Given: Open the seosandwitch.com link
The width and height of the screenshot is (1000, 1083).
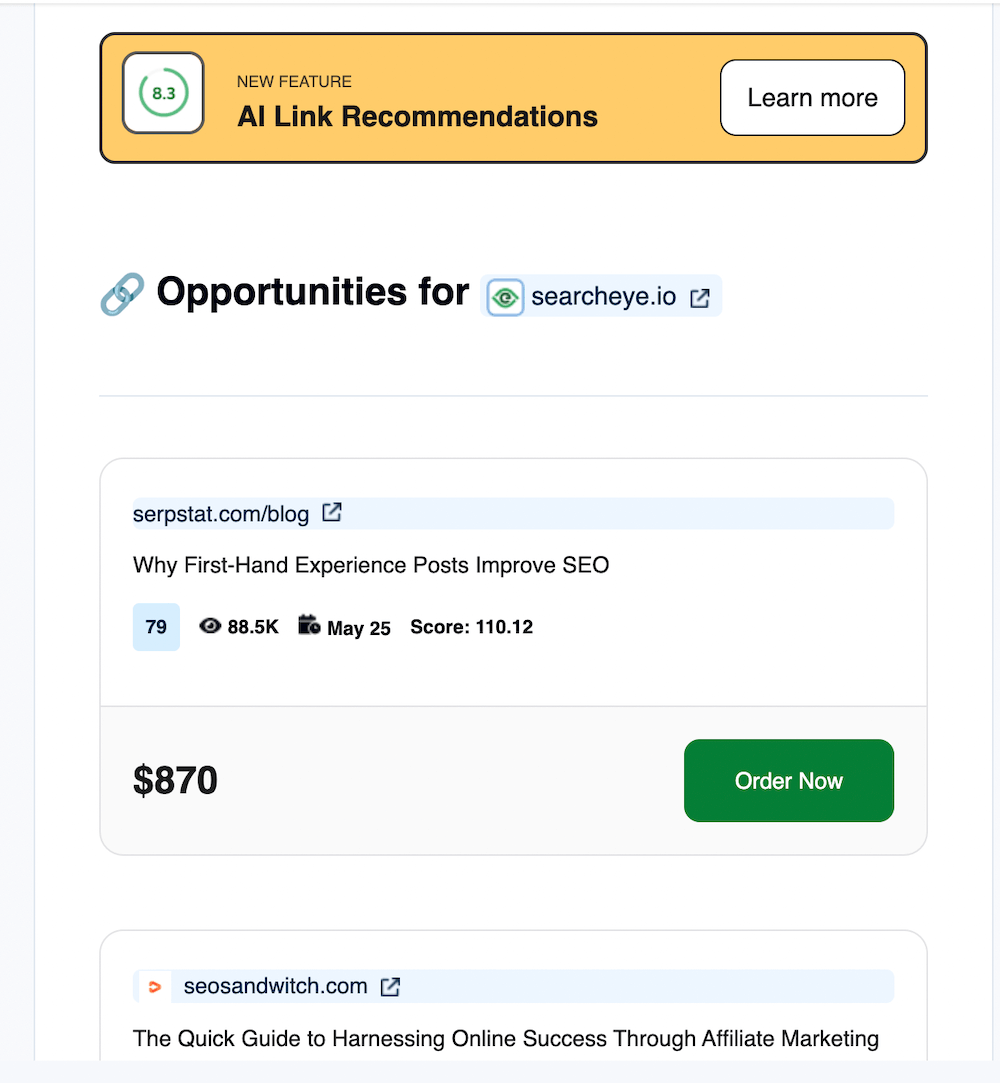Looking at the screenshot, I should pyautogui.click(x=275, y=987).
